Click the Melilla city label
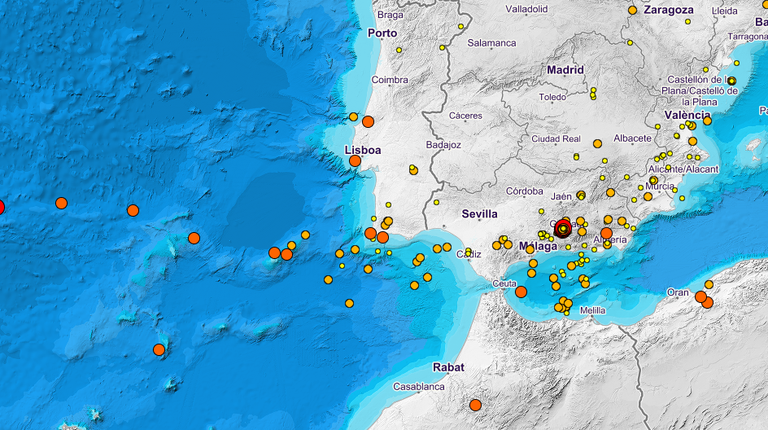This screenshot has height=430, width=768. pyautogui.click(x=592, y=311)
